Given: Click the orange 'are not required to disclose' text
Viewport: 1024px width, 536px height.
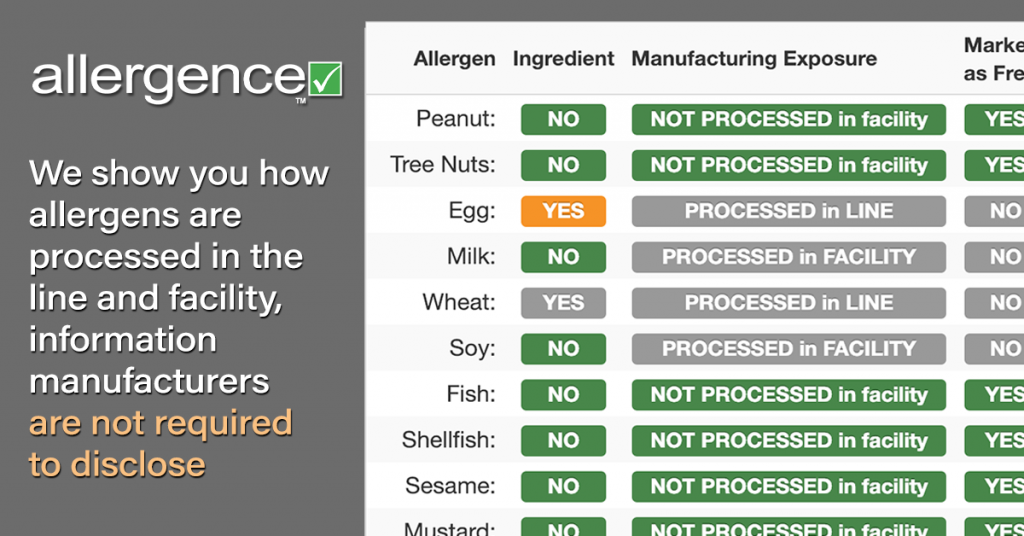Looking at the screenshot, I should (x=161, y=444).
